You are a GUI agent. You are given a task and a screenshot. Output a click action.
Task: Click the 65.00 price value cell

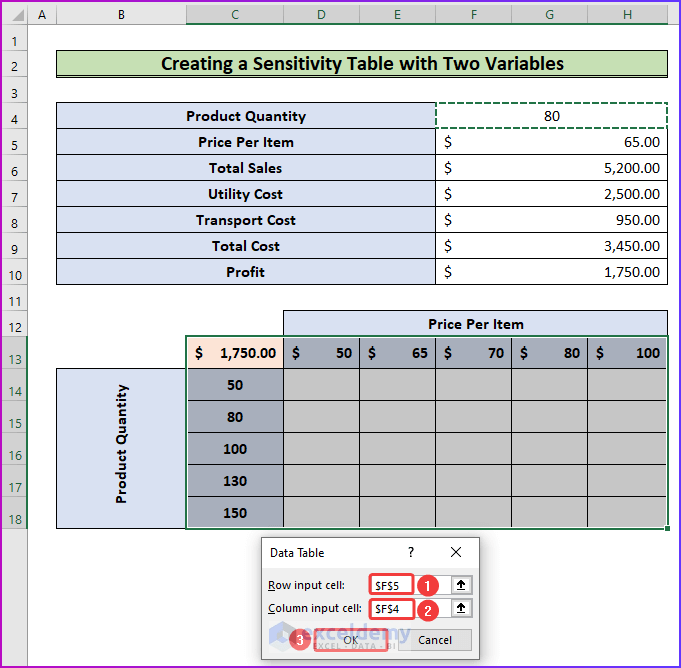pos(552,142)
